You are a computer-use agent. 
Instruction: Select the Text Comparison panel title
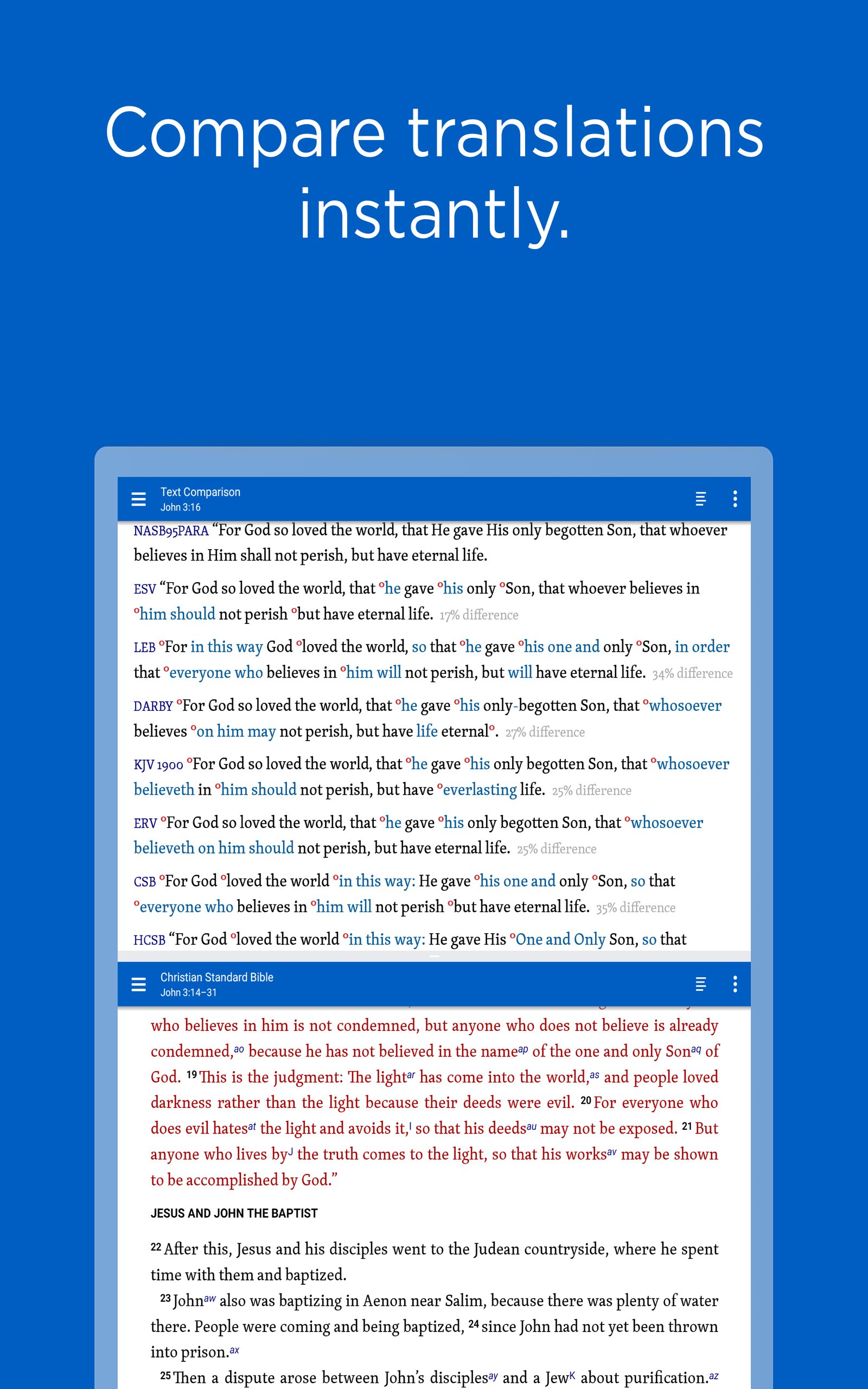200,492
